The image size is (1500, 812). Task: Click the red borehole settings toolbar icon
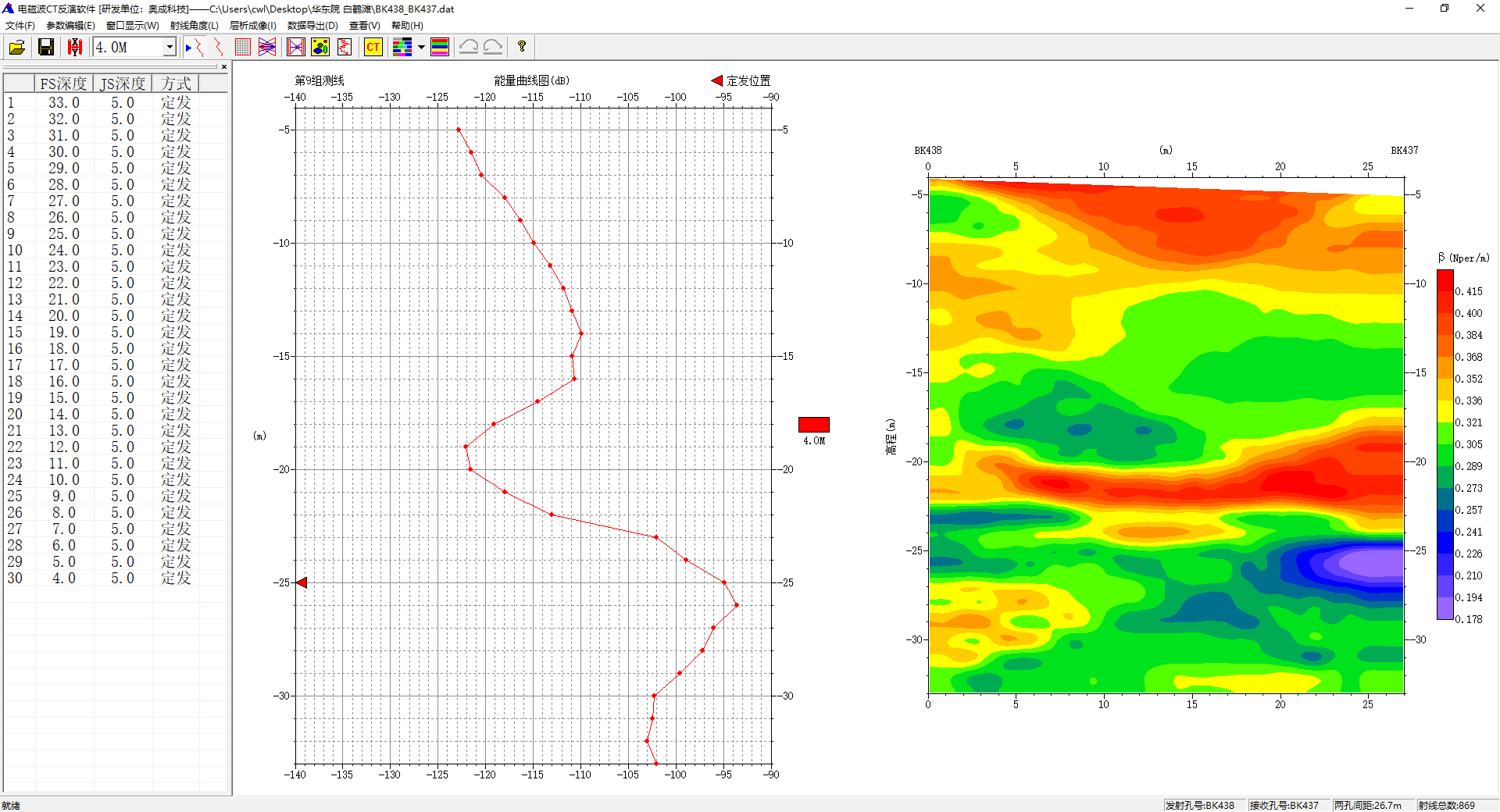75,48
